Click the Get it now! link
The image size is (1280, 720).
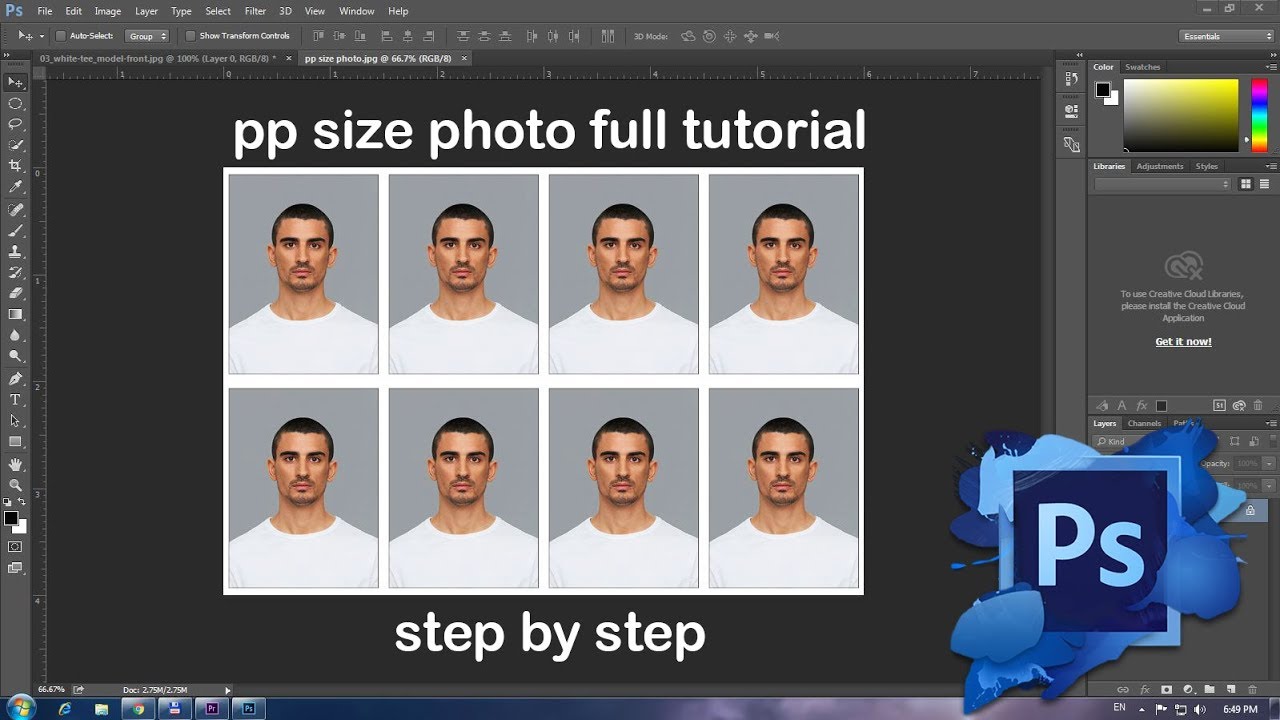(x=1183, y=342)
